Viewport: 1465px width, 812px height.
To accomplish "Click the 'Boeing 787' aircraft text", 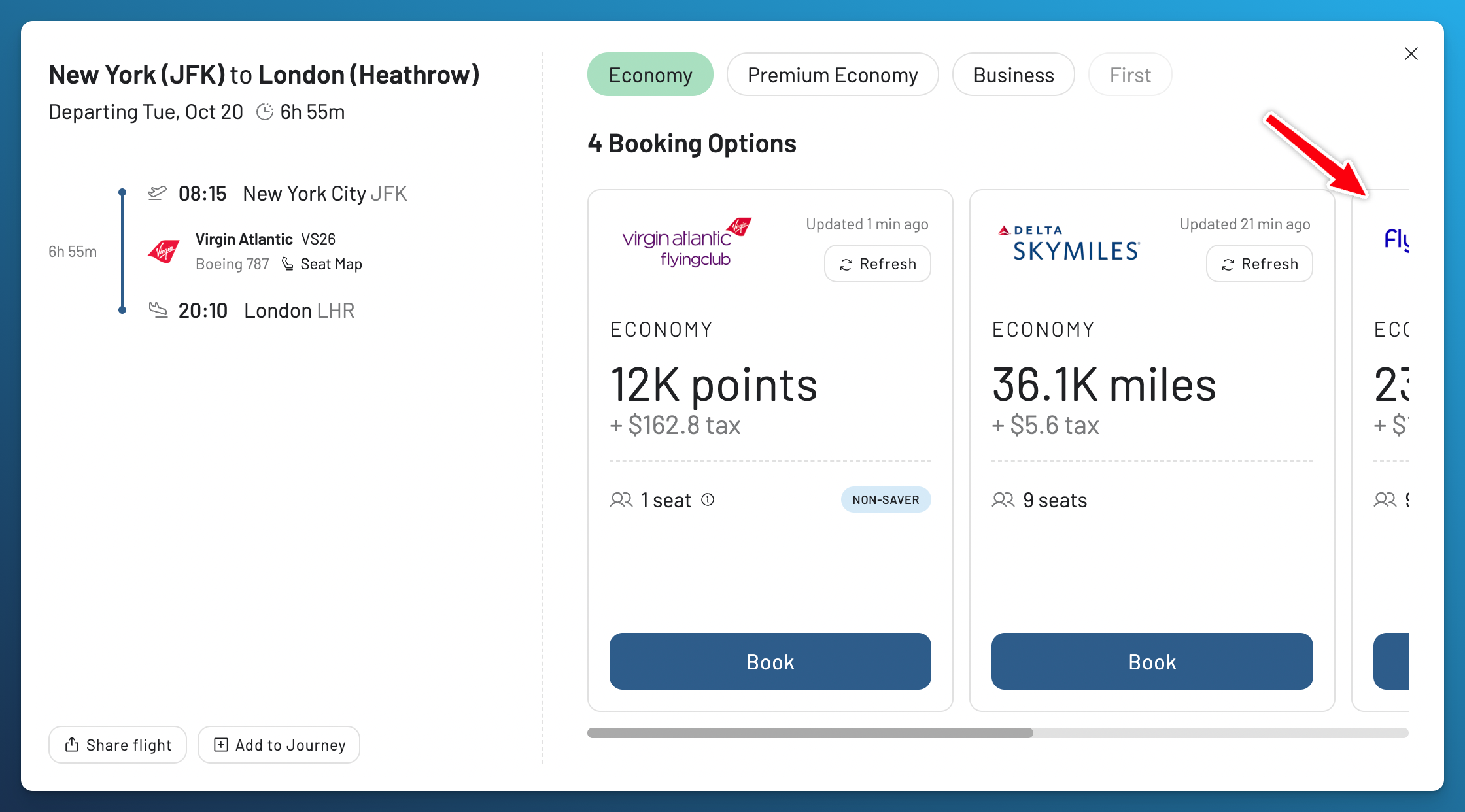I will 232,264.
